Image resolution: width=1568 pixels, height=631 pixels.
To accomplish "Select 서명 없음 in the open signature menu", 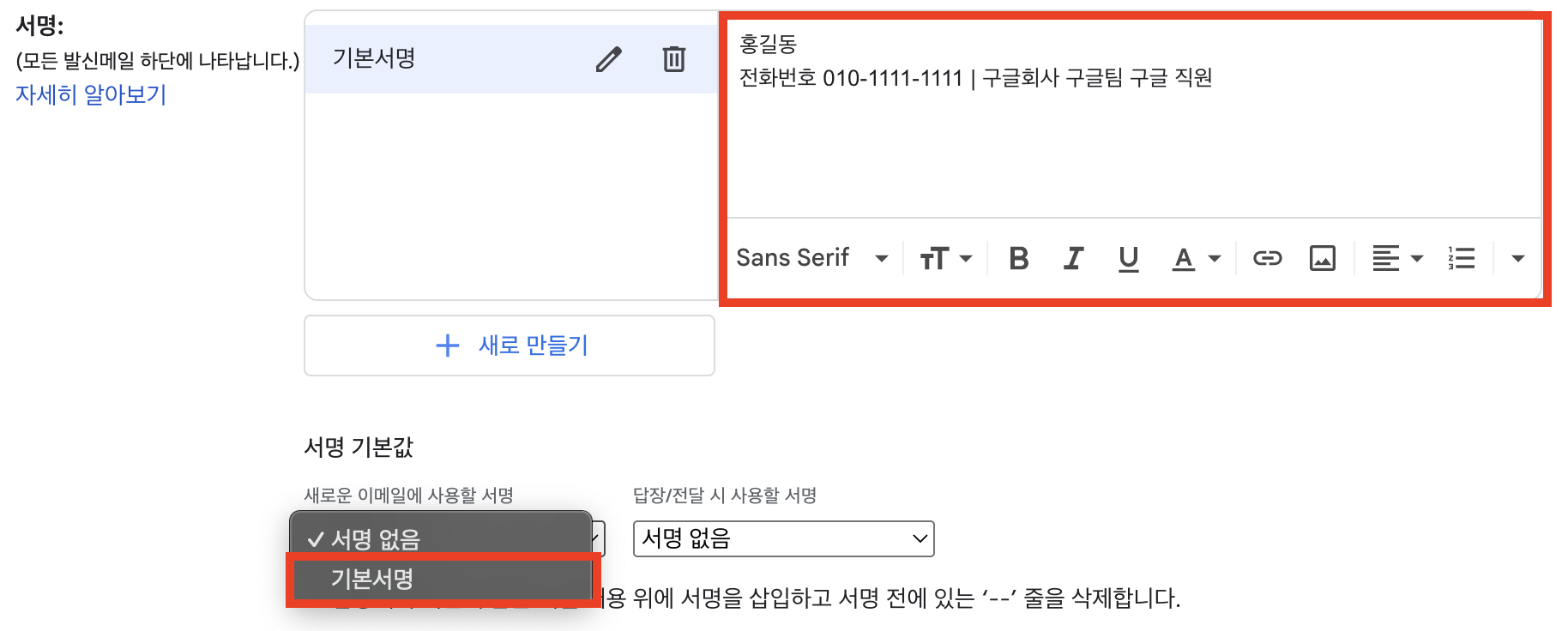I will point(377,538).
